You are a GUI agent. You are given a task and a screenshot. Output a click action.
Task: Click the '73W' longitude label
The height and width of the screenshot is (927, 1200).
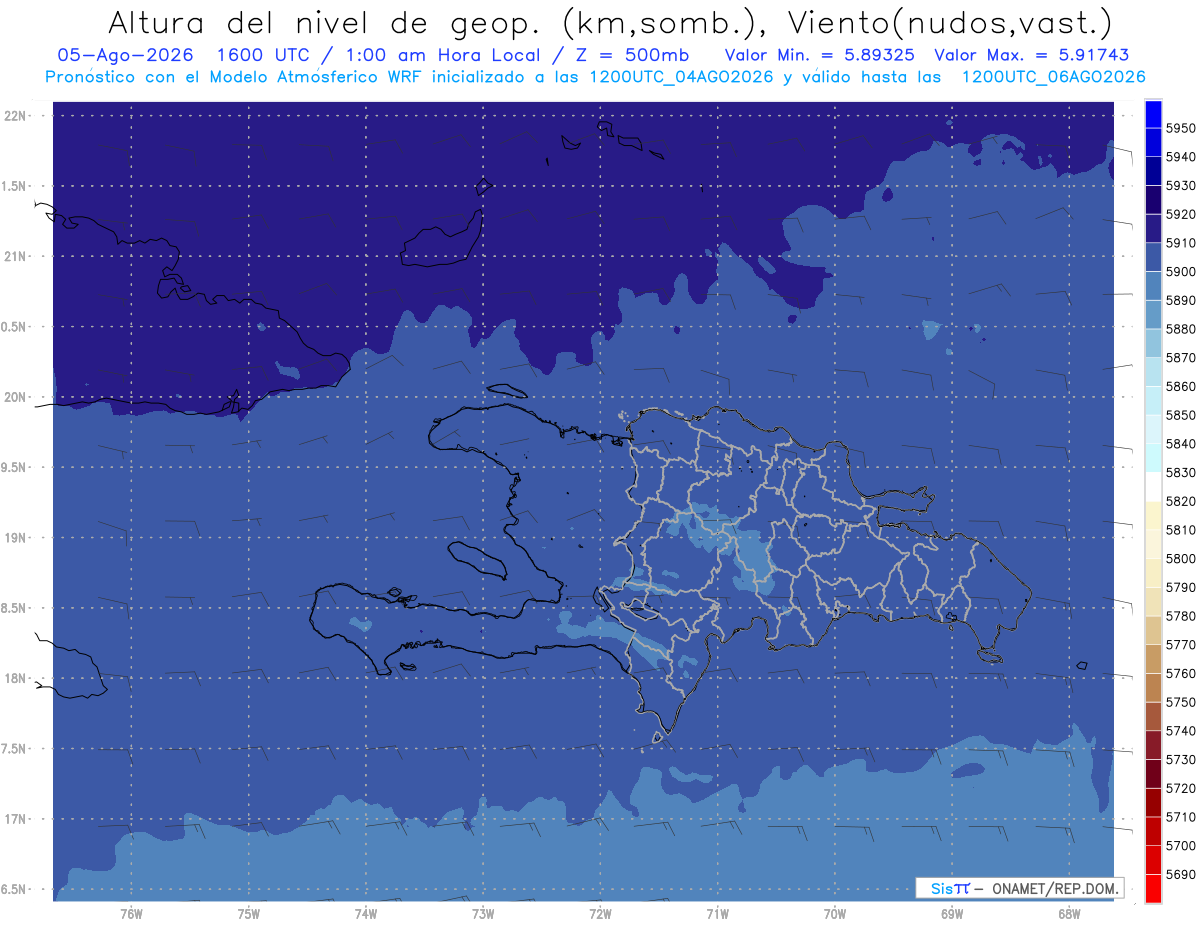pos(483,913)
